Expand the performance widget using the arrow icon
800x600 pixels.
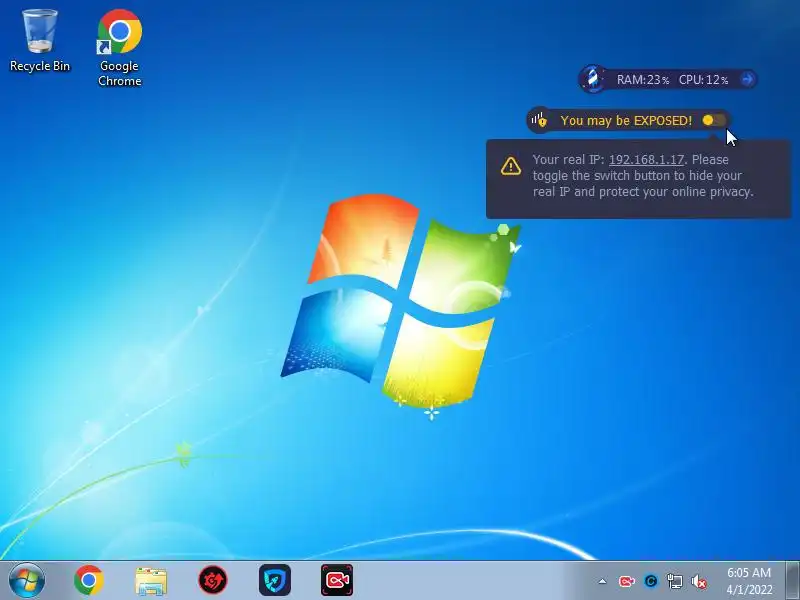click(747, 79)
